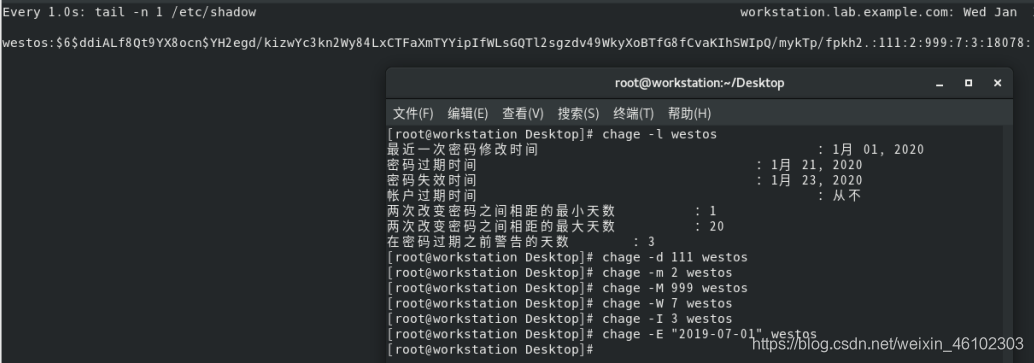Image resolution: width=1034 pixels, height=363 pixels.
Task: Click the workstation.lab.example.com hostname in background terminal
Action: tap(848, 12)
